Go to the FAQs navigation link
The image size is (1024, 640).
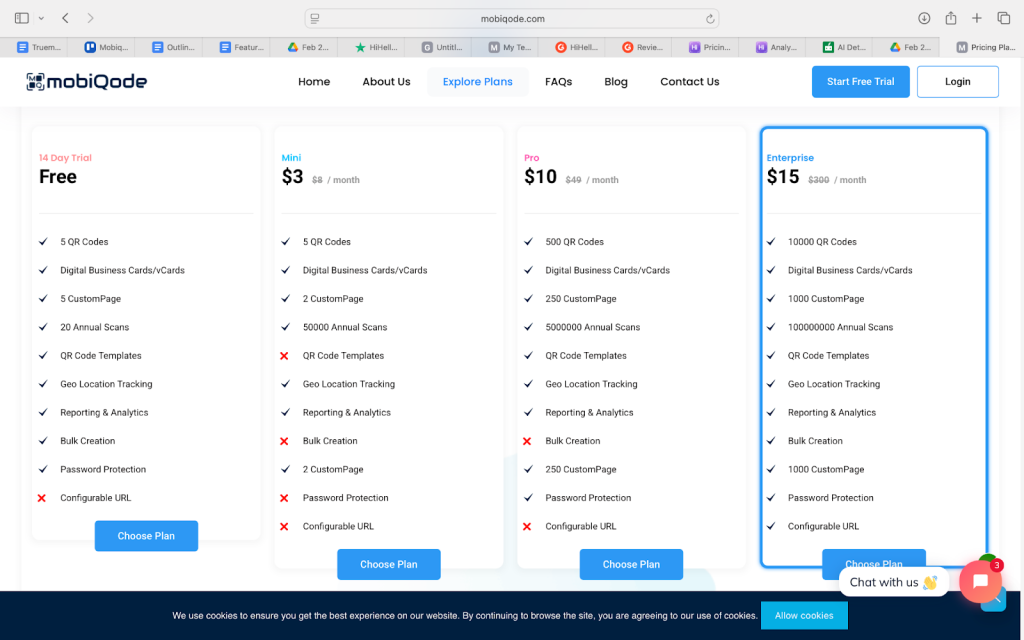click(x=558, y=82)
